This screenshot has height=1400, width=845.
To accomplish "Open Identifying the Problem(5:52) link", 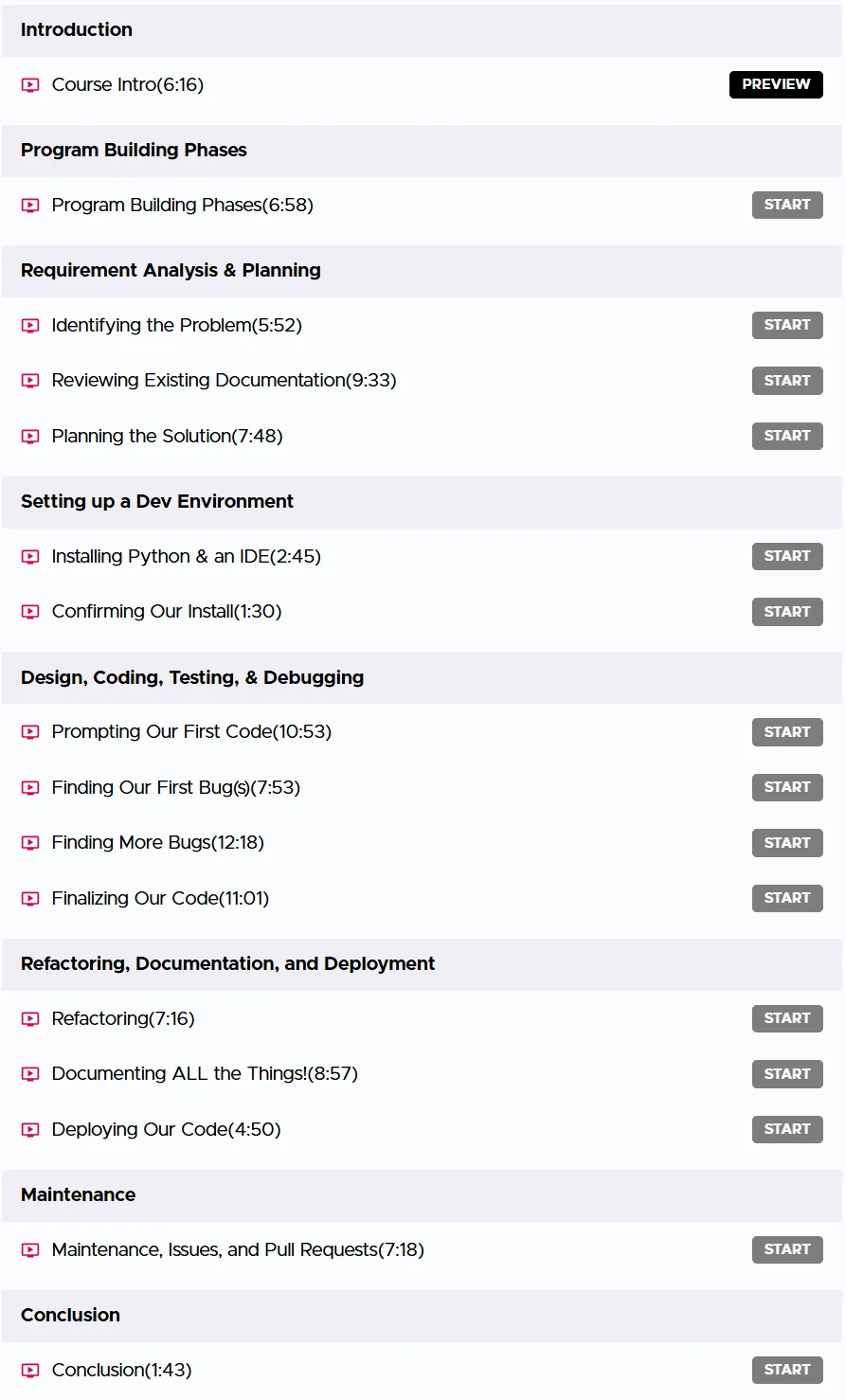I will click(177, 326).
